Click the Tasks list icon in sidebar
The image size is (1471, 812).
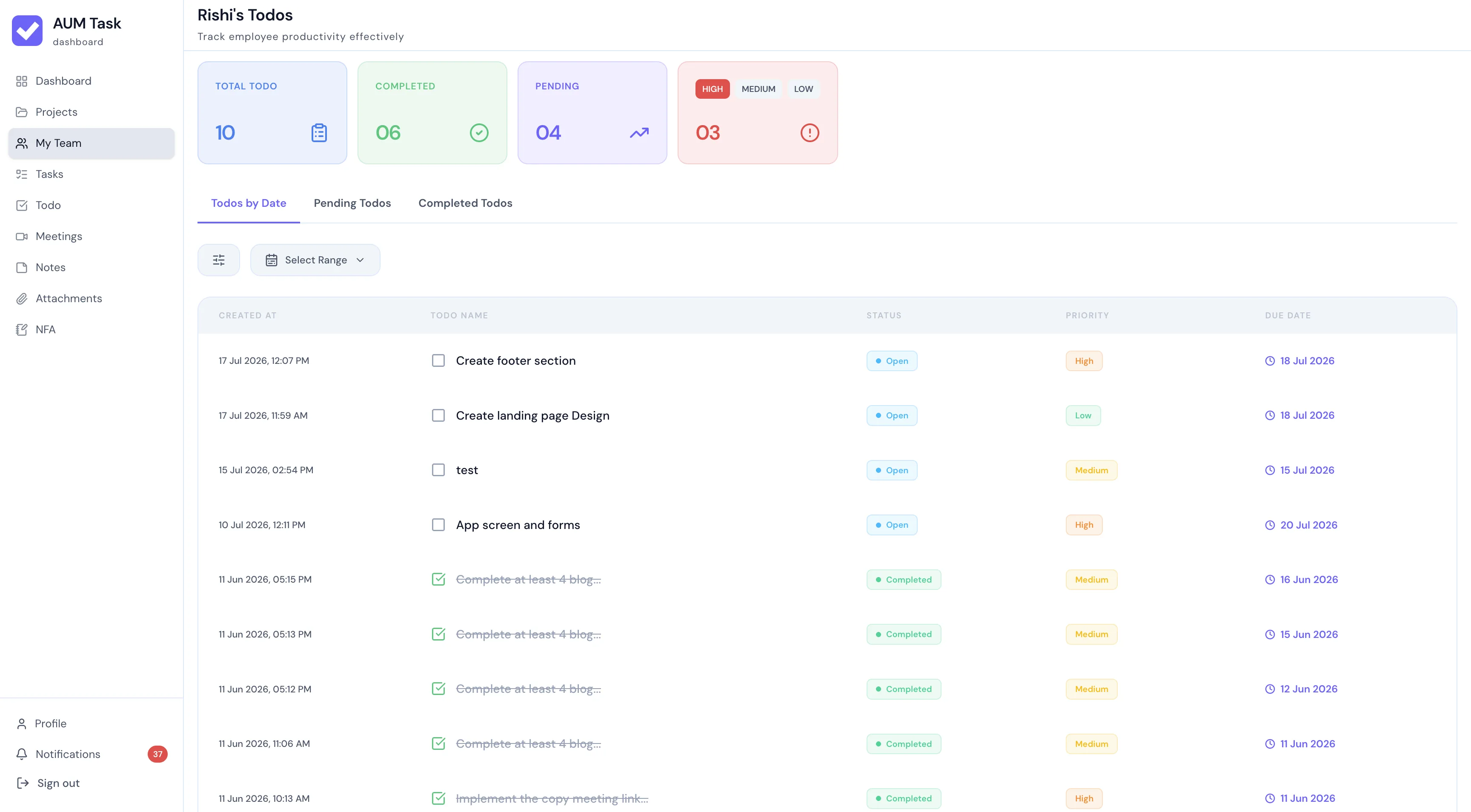click(x=22, y=174)
